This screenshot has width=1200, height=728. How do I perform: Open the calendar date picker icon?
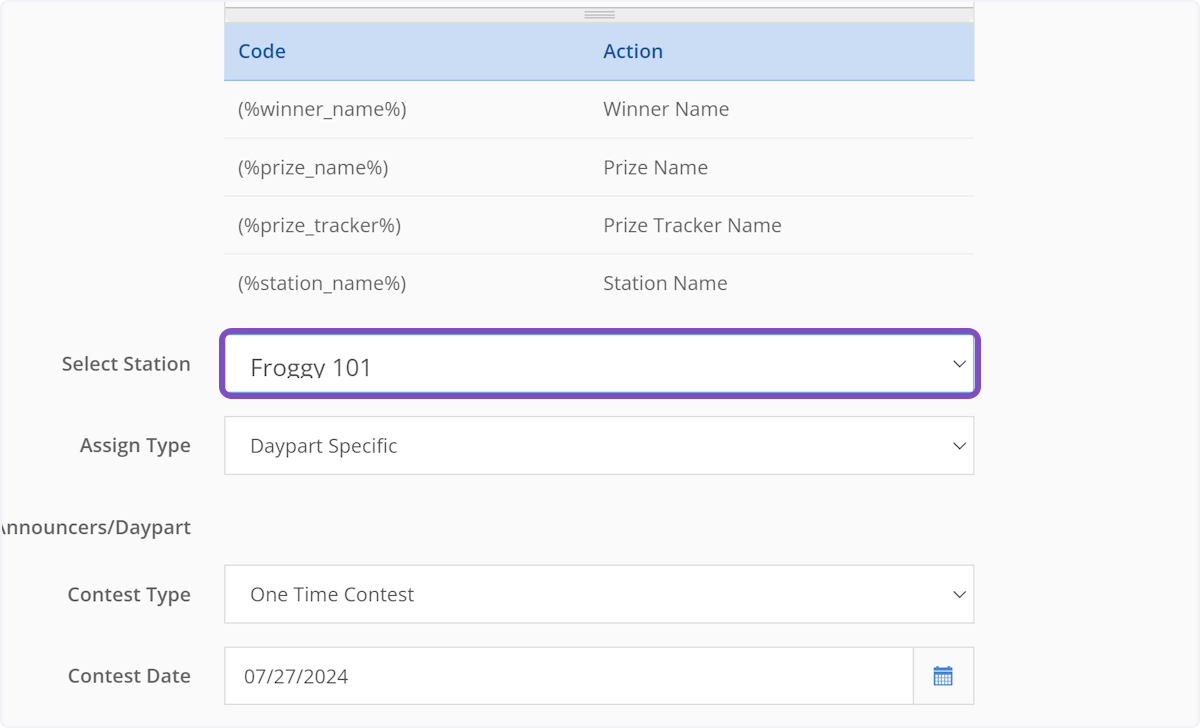[943, 676]
